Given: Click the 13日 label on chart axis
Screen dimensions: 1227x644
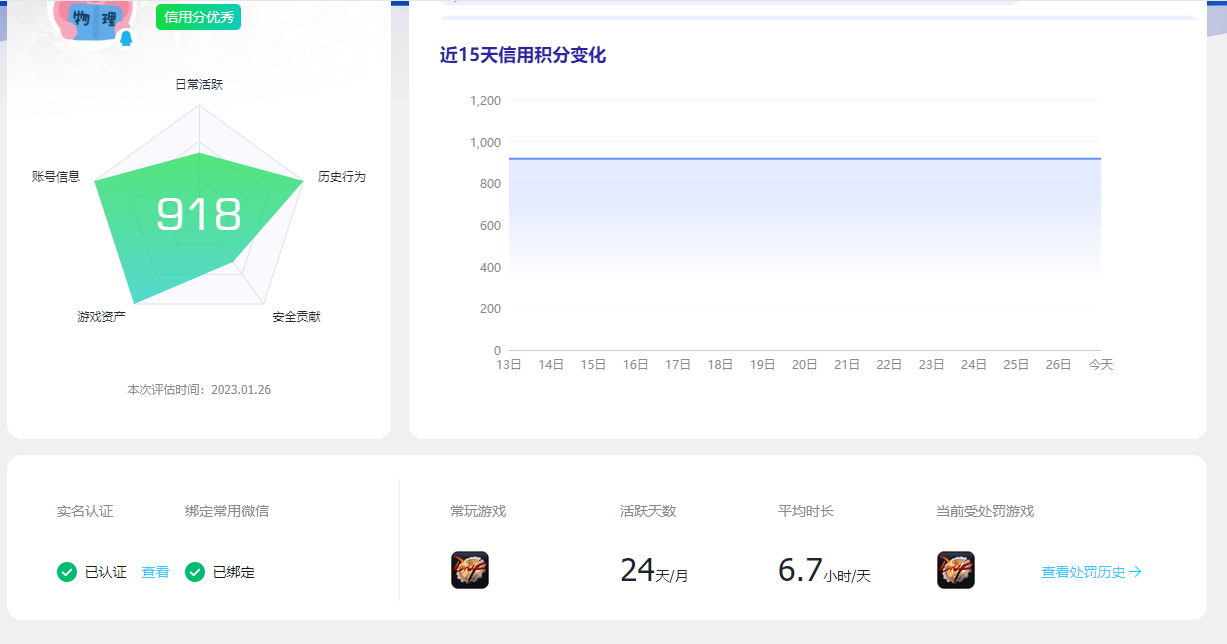Looking at the screenshot, I should coord(509,365).
